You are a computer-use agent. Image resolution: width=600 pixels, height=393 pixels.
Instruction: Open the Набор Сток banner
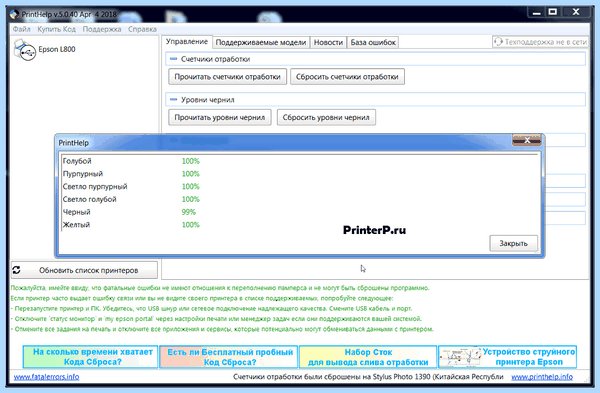pos(368,357)
